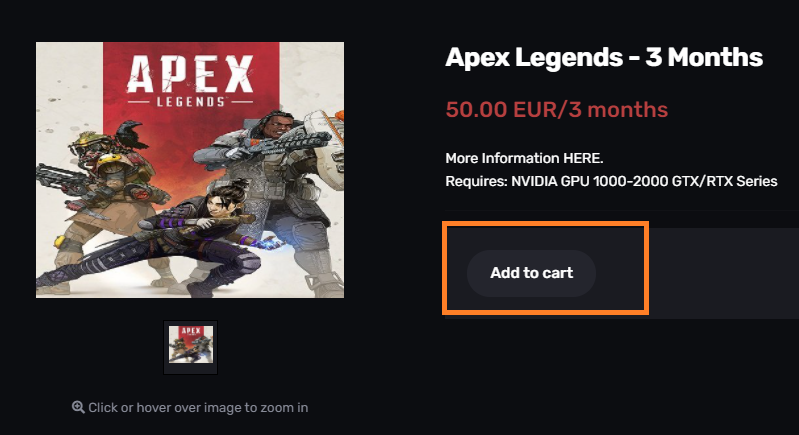Click the black raven in the cover art

click(x=131, y=134)
